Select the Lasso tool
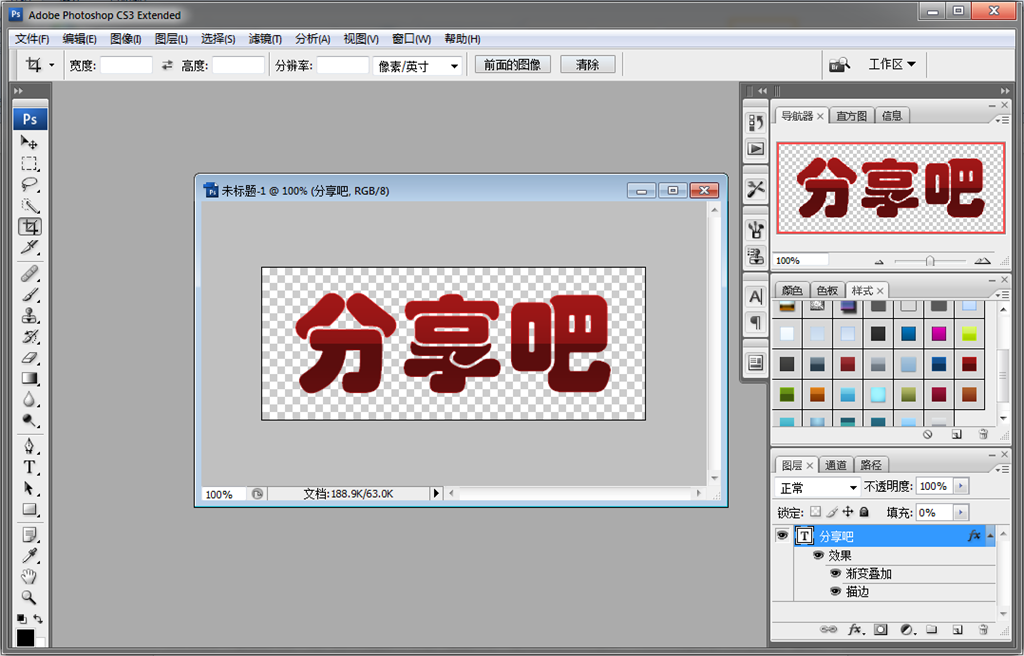The height and width of the screenshot is (656, 1024). tap(30, 184)
